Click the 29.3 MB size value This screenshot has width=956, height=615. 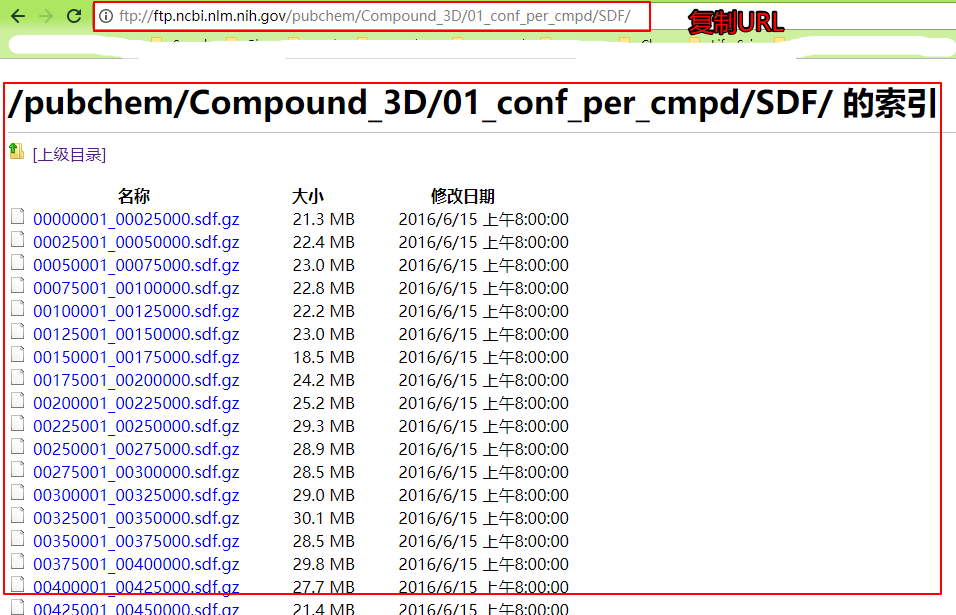(324, 427)
